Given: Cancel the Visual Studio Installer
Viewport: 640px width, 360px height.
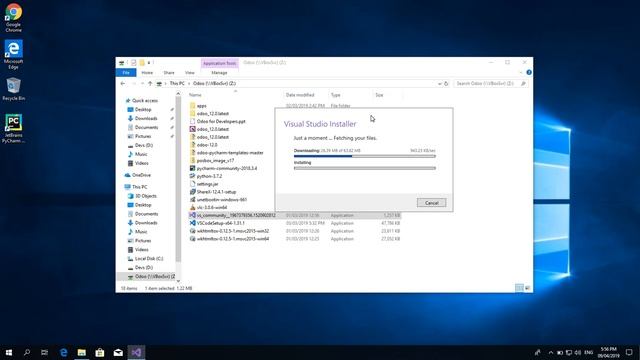Looking at the screenshot, I should (x=431, y=203).
